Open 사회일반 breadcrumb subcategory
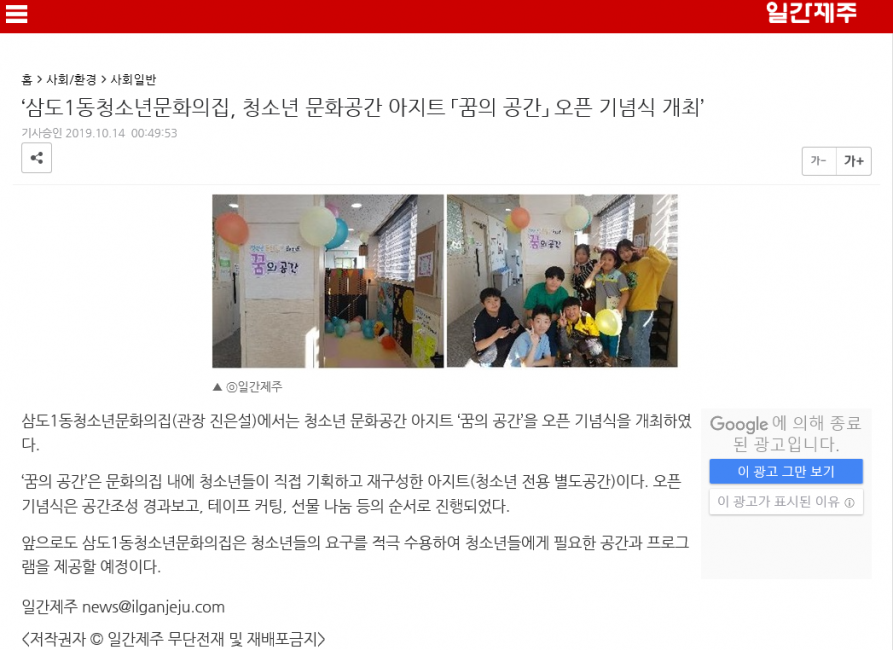This screenshot has width=893, height=650. [x=133, y=79]
